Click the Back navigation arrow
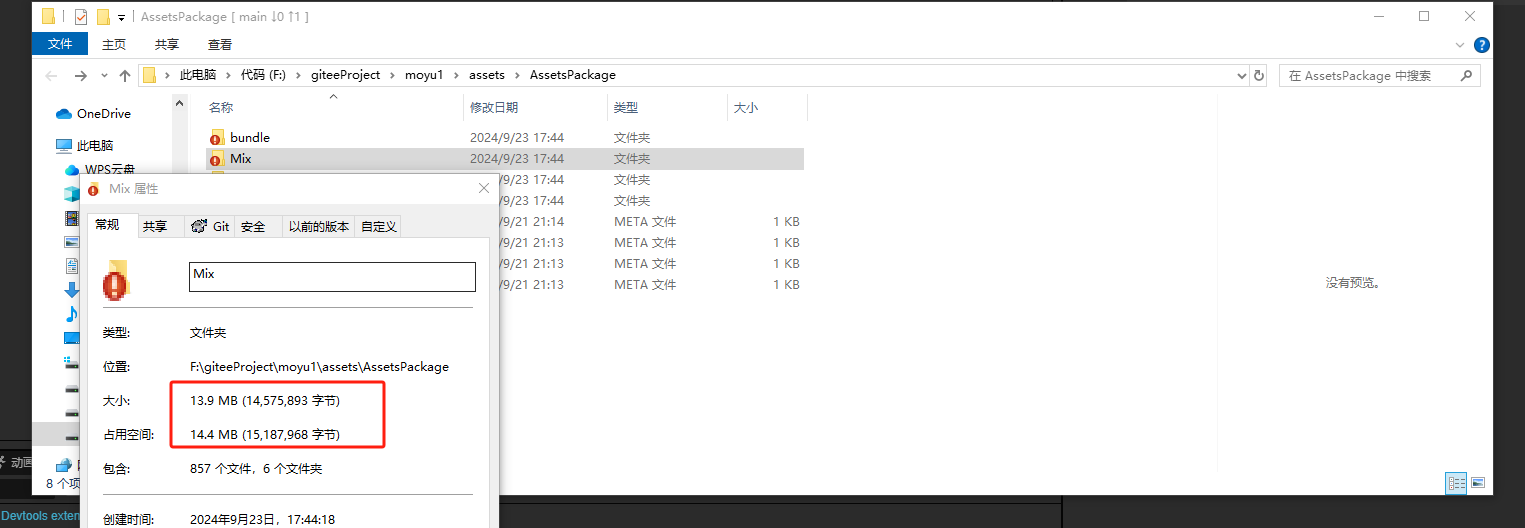Screen dimensions: 1525x528 pos(51,75)
